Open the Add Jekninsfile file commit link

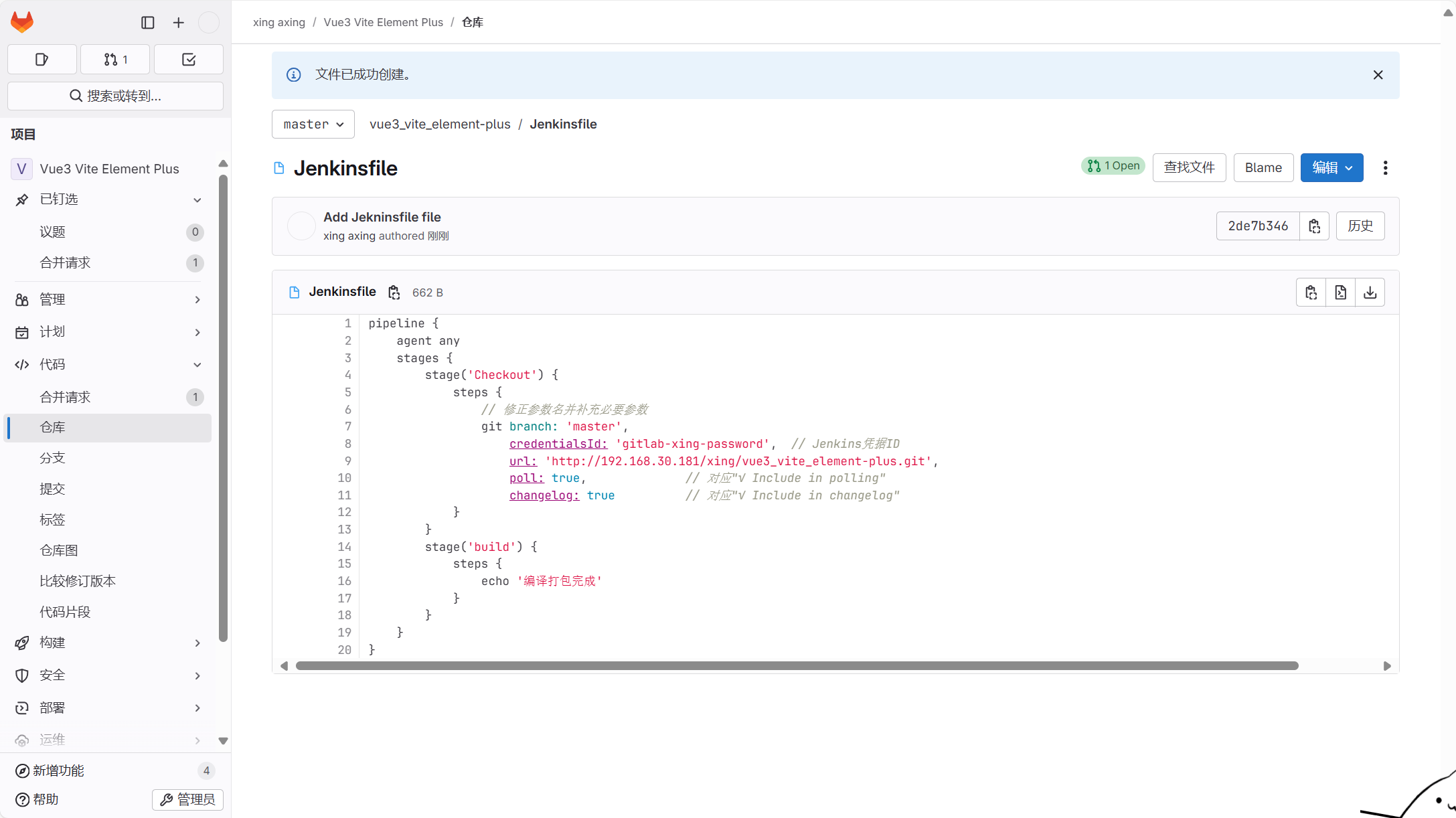(382, 218)
